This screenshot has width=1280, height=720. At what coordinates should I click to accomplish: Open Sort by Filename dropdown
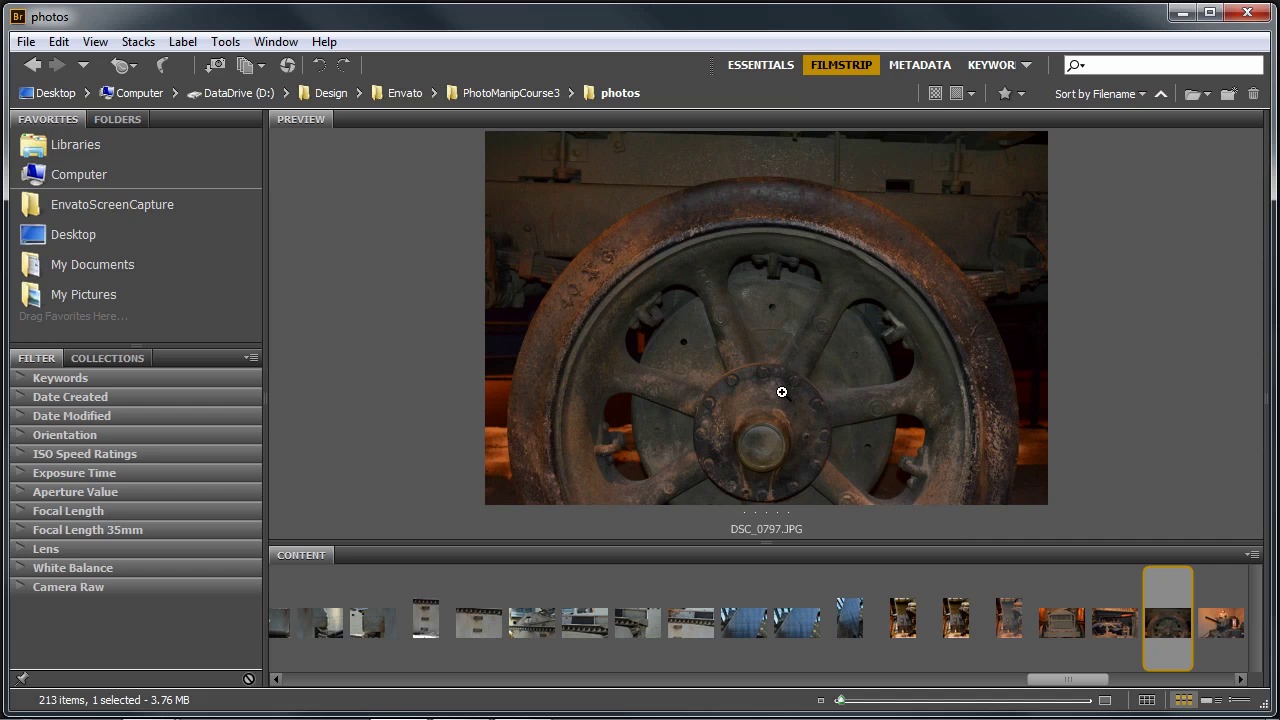(1100, 94)
